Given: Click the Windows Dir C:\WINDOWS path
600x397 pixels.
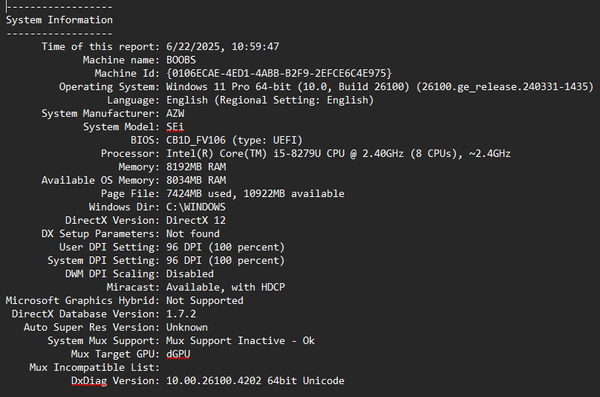Looking at the screenshot, I should point(196,207).
